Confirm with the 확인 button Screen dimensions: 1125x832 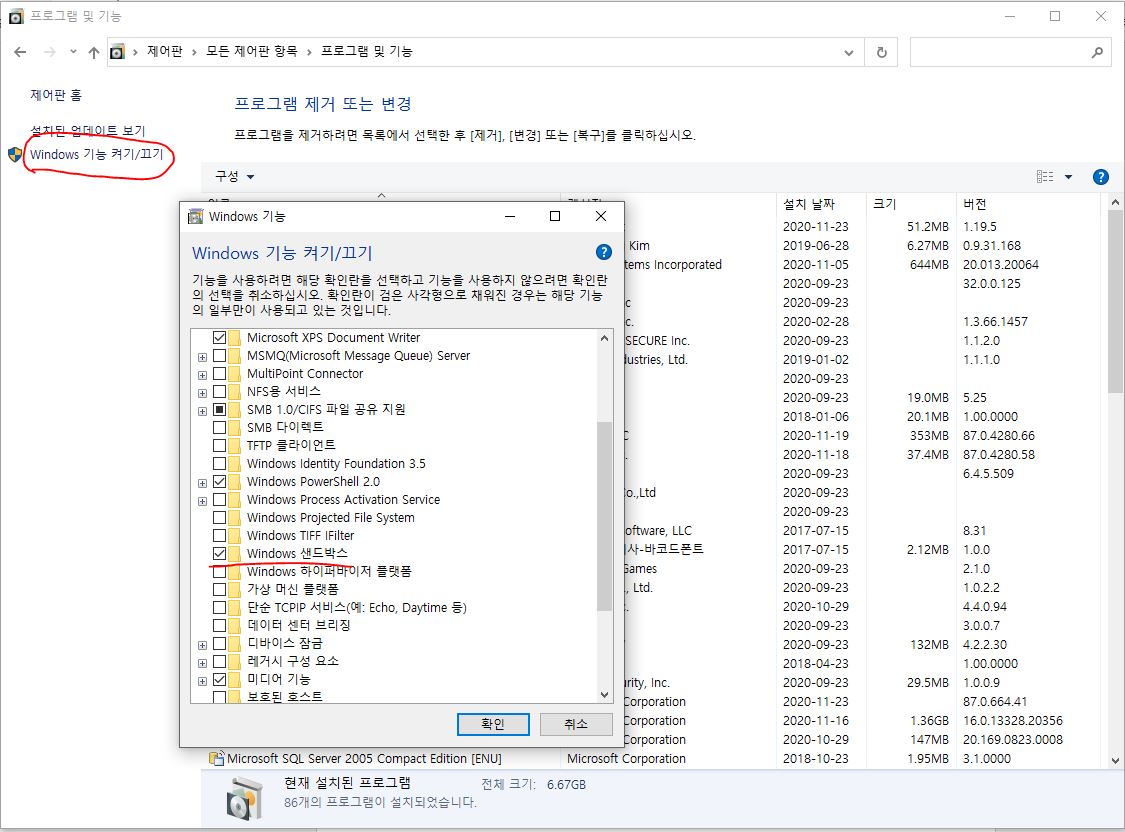point(493,724)
